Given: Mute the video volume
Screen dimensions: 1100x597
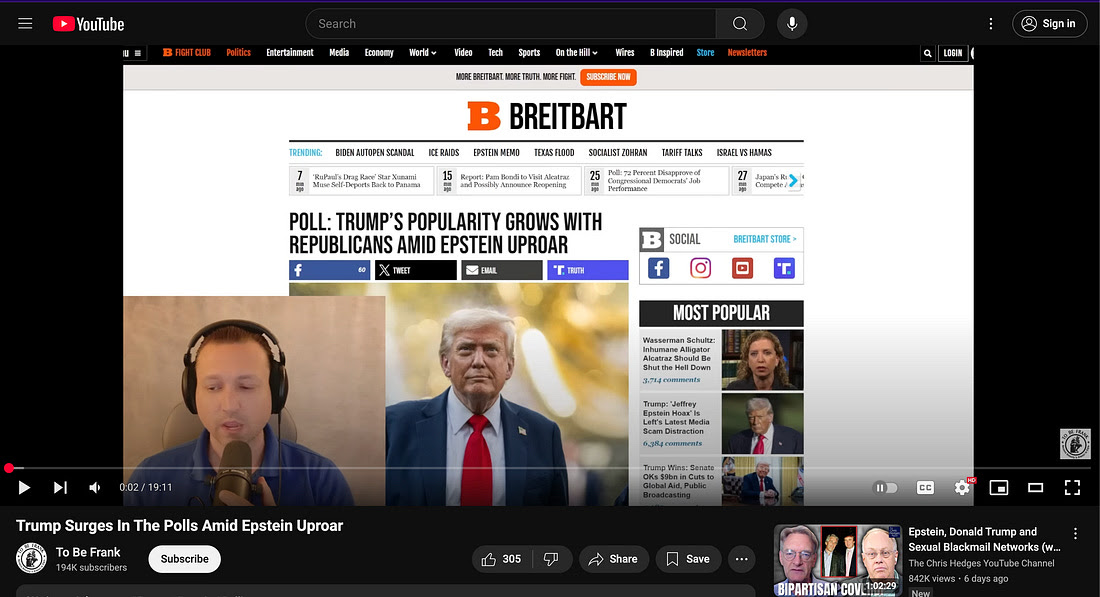Looking at the screenshot, I should click(x=95, y=488).
